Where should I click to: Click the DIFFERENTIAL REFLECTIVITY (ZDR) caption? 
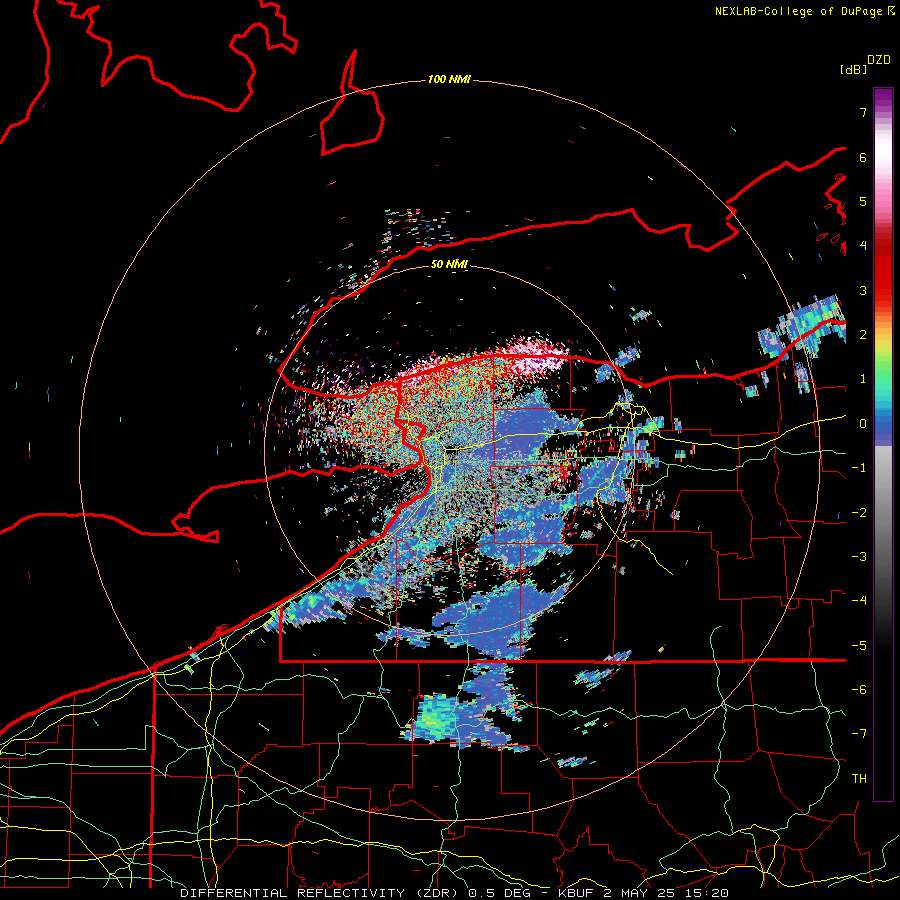pos(319,893)
